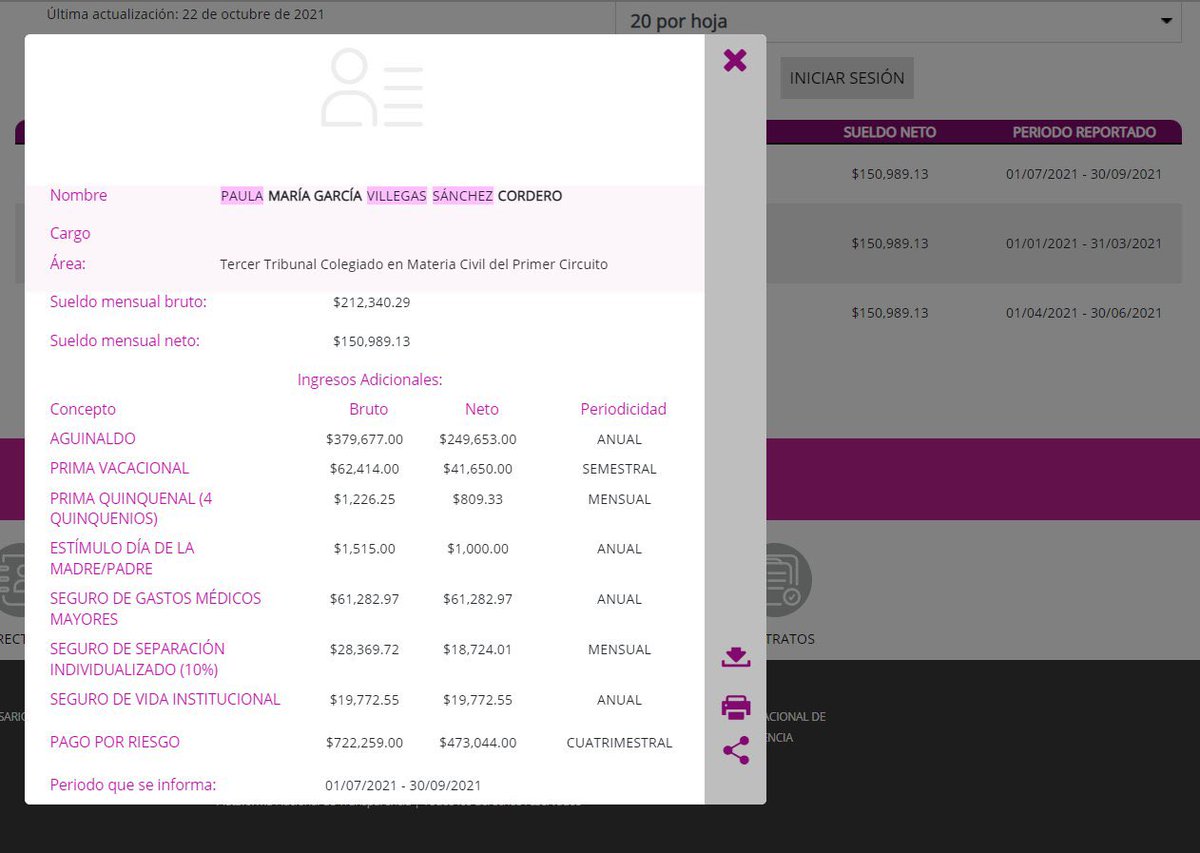Sort by SUELDO NETO column header
The width and height of the screenshot is (1200, 853).
[x=889, y=132]
